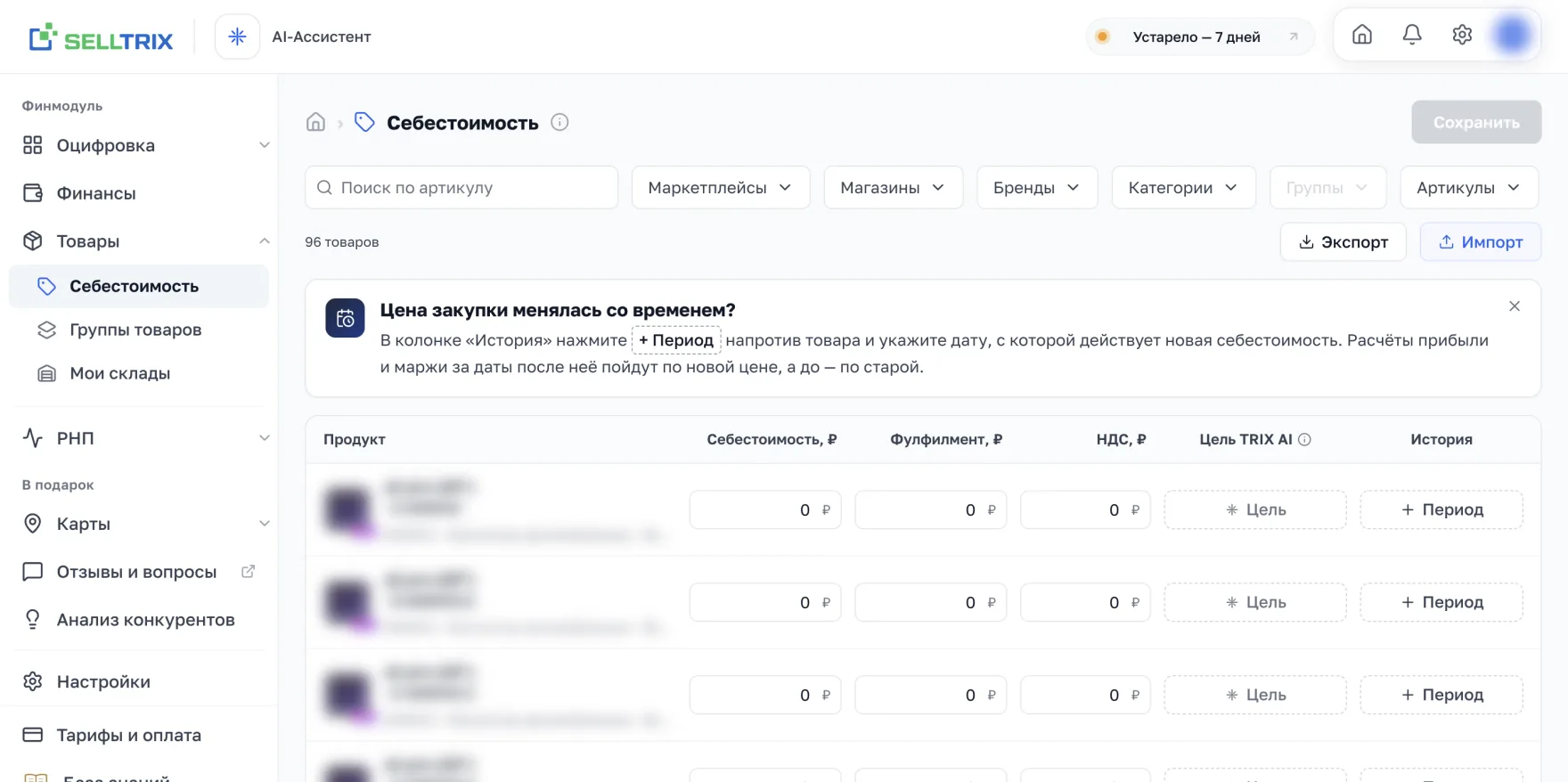Click the external link icon next to Отзывы
Screen dimensions: 1568x782
coord(249,571)
